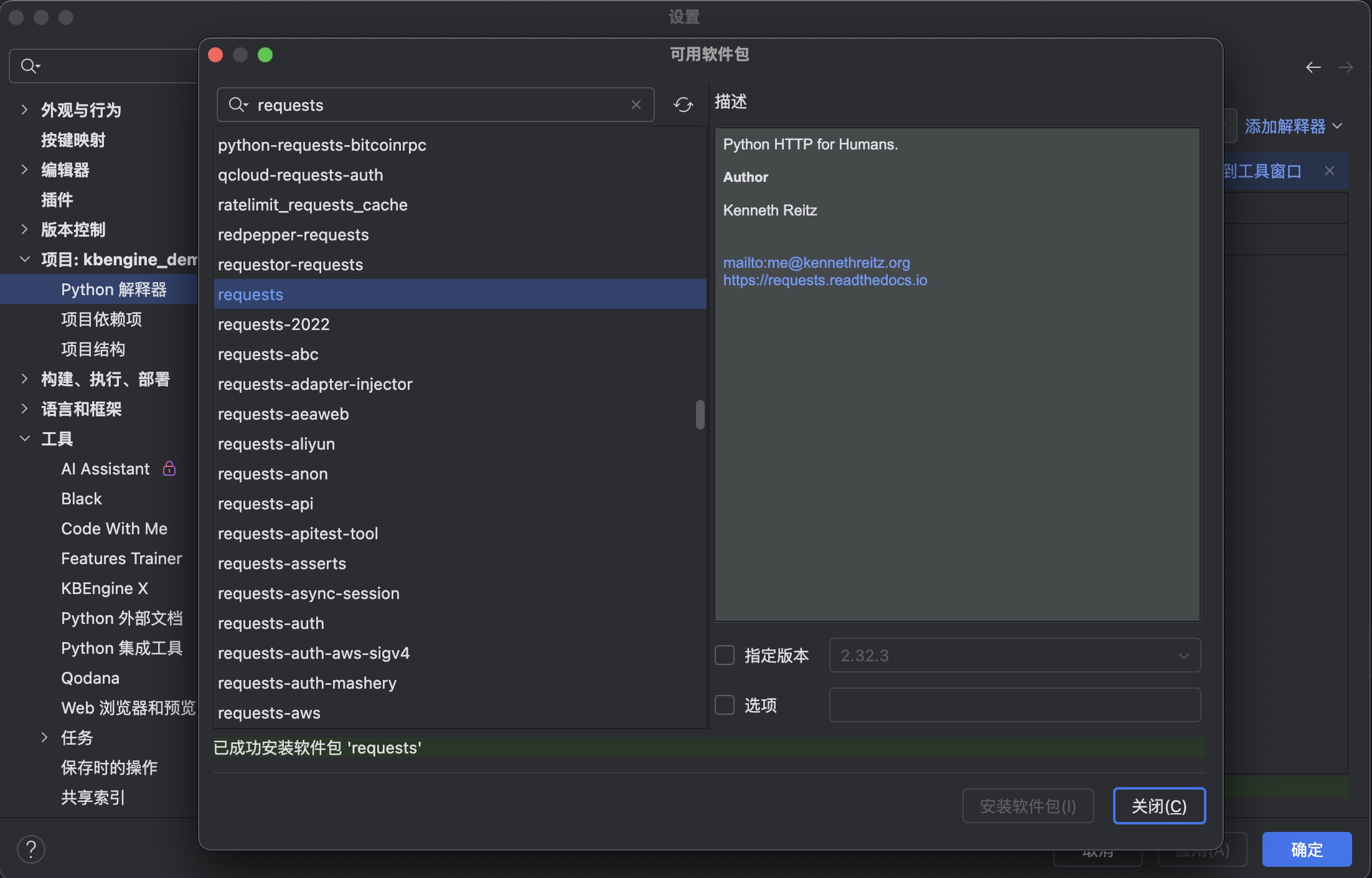Click the refresh package list icon
The height and width of the screenshot is (878, 1372).
click(683, 105)
